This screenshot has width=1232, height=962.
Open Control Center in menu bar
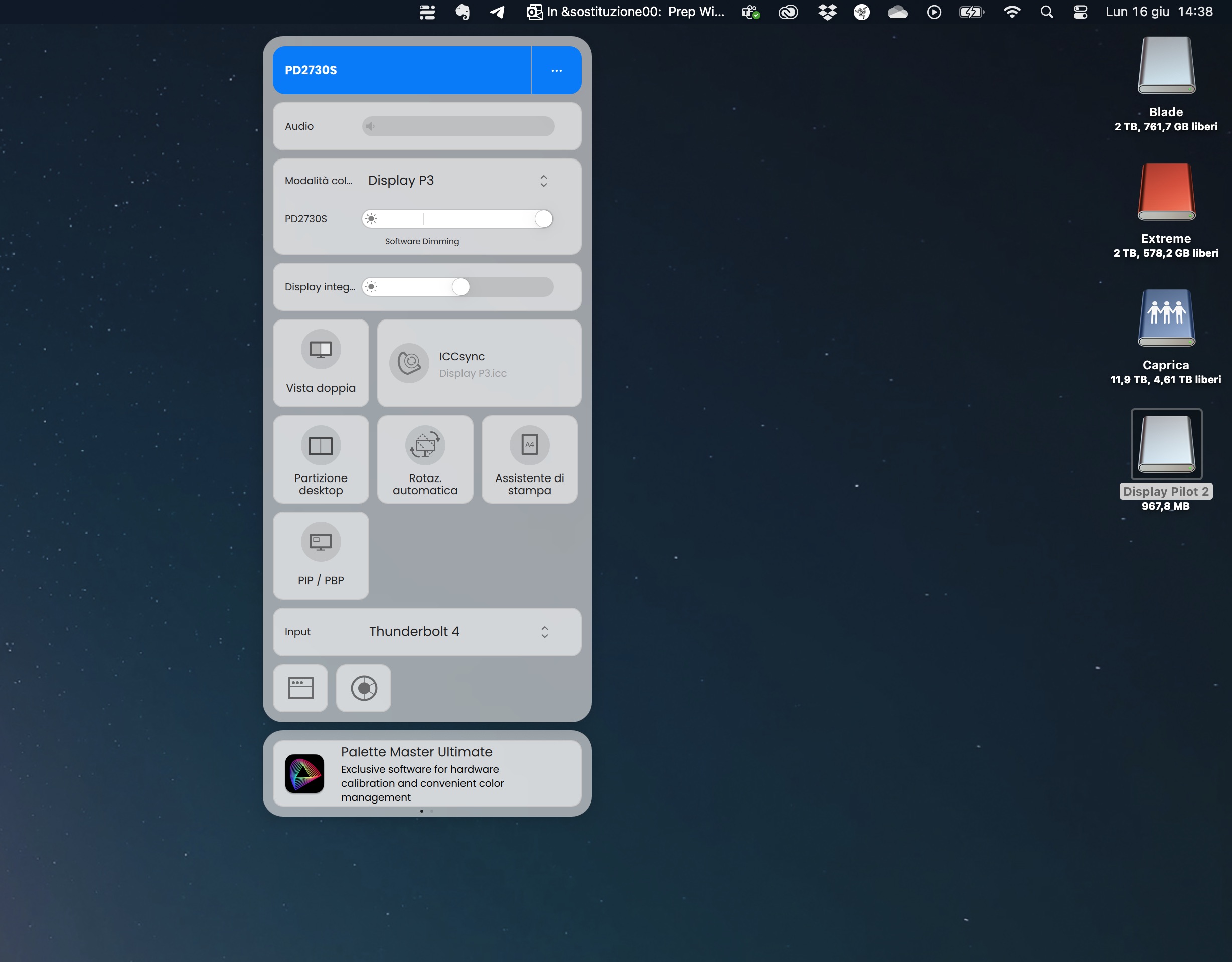pos(1080,12)
